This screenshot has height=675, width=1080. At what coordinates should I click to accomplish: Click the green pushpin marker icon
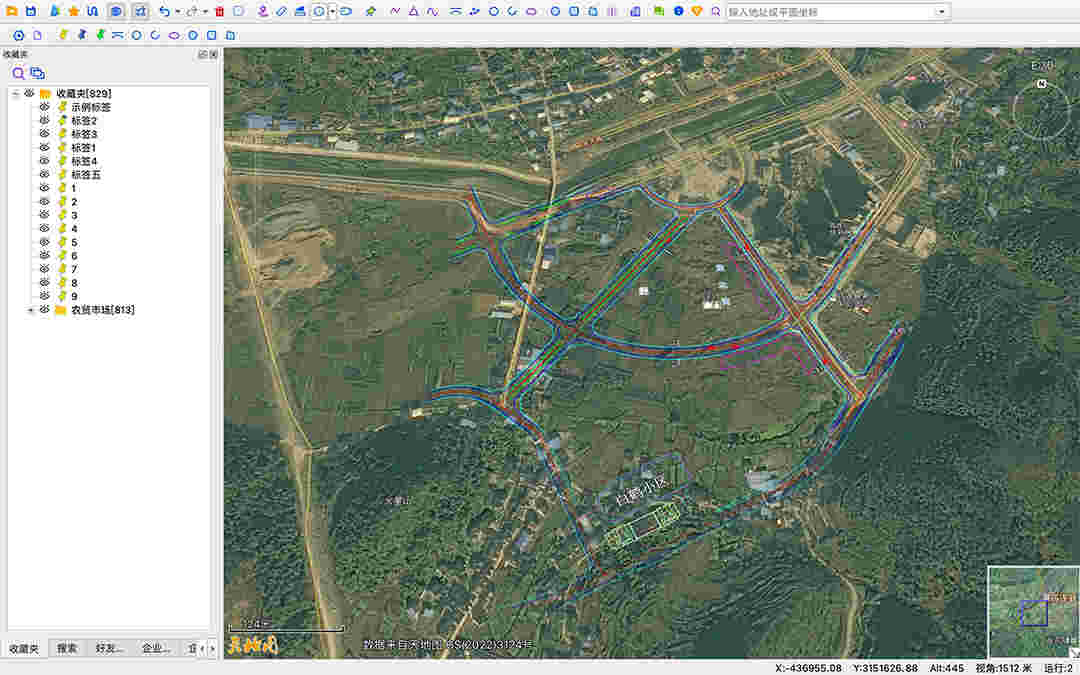coord(100,34)
